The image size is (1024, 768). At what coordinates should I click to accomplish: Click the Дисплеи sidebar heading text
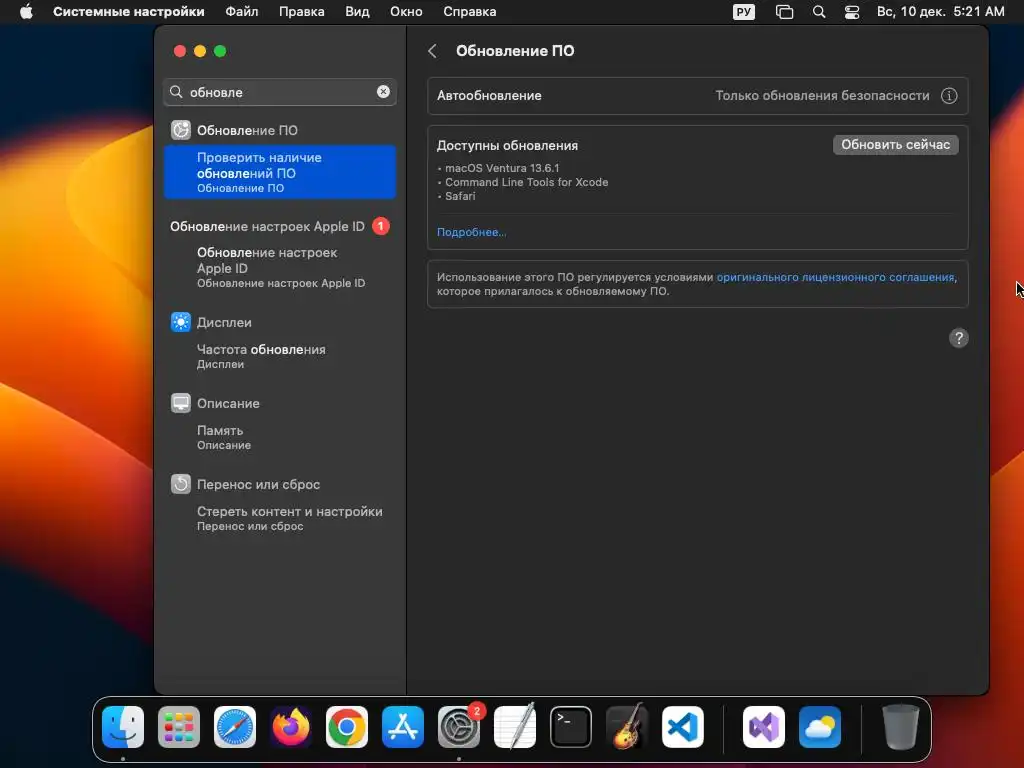224,323
